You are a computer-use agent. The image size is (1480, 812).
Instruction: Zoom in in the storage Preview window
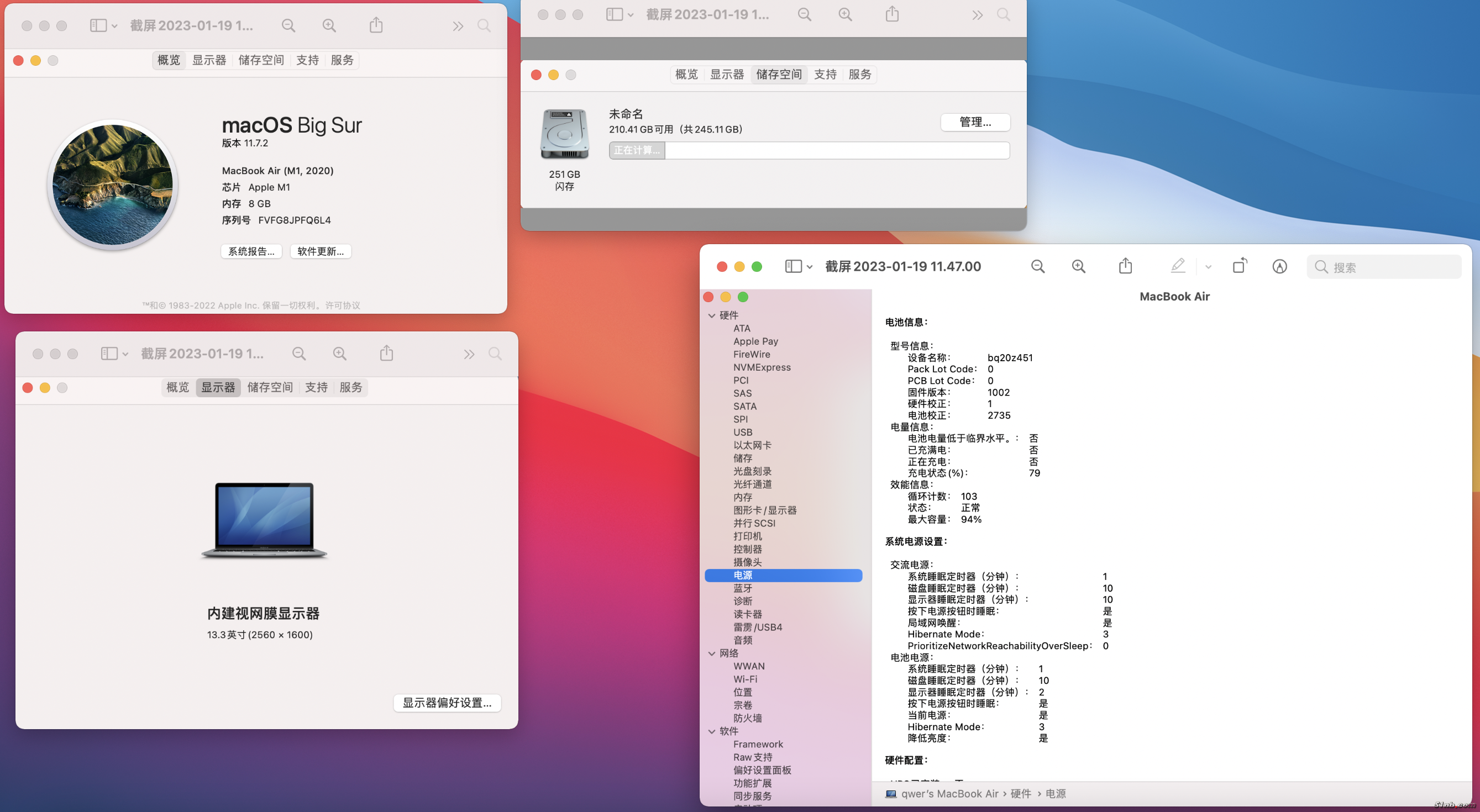845,14
